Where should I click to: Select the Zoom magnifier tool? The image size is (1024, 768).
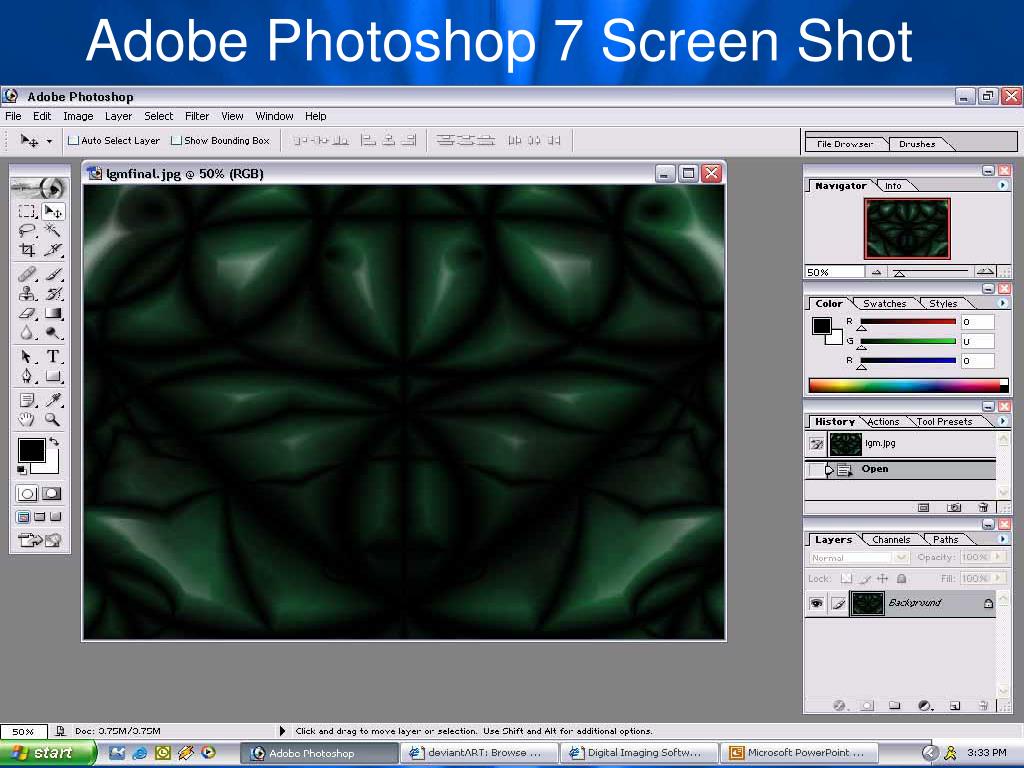point(53,419)
